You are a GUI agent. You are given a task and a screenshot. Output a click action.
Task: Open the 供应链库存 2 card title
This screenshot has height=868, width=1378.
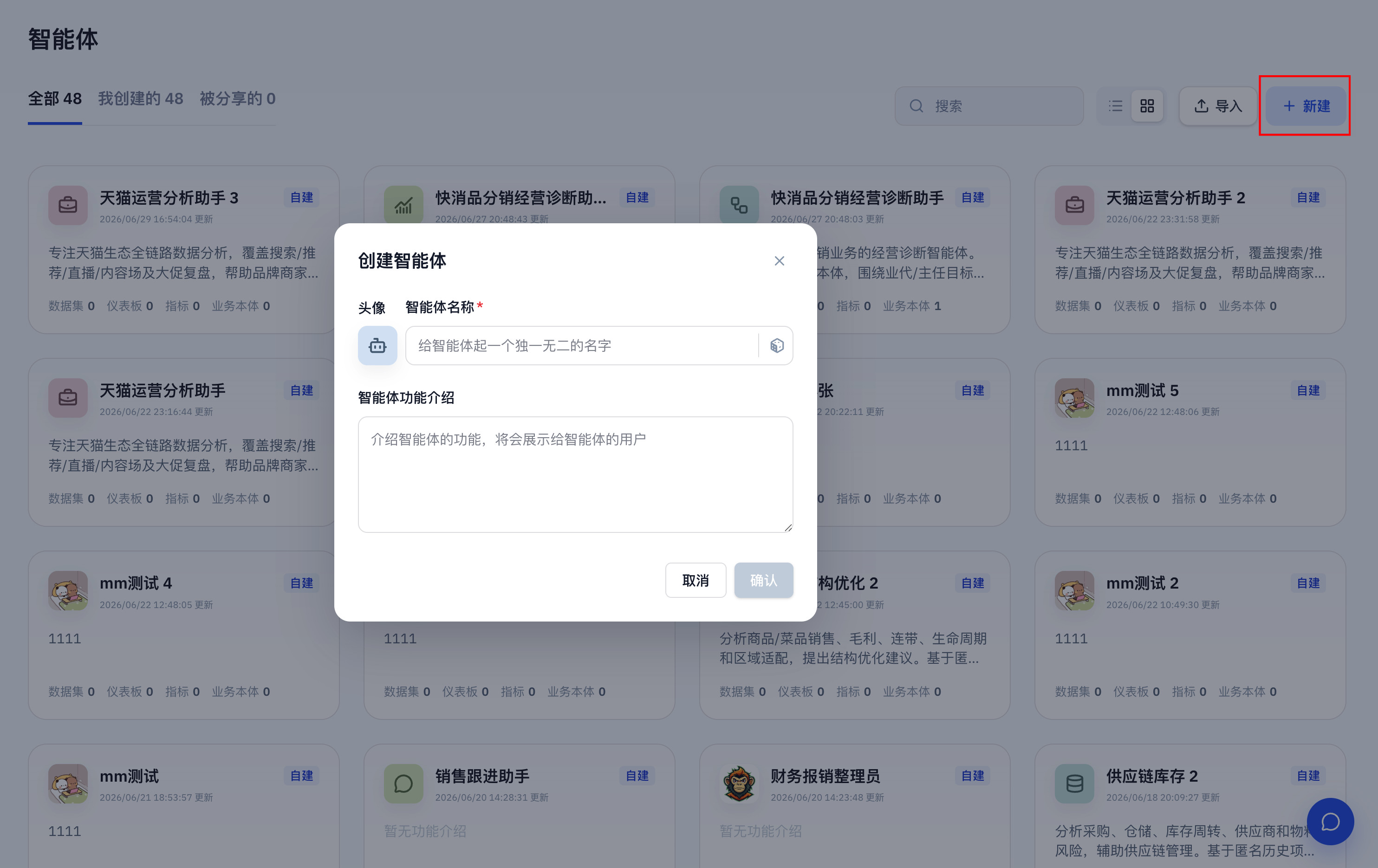pyautogui.click(x=1152, y=777)
